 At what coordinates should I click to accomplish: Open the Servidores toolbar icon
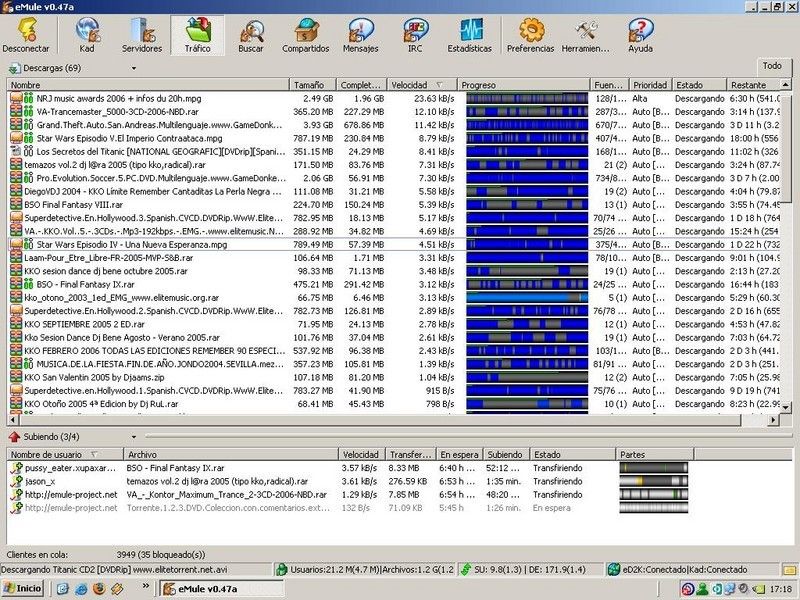tap(142, 35)
